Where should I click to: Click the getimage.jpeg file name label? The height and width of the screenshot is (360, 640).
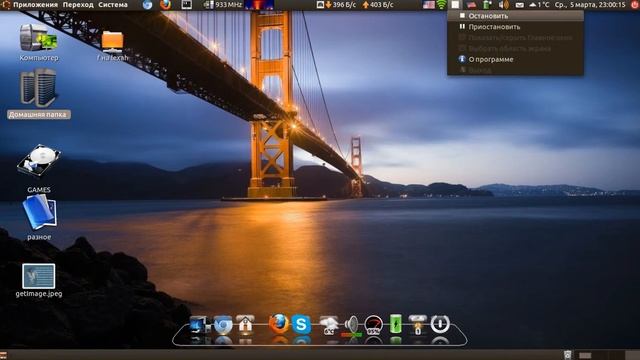pyautogui.click(x=39, y=293)
